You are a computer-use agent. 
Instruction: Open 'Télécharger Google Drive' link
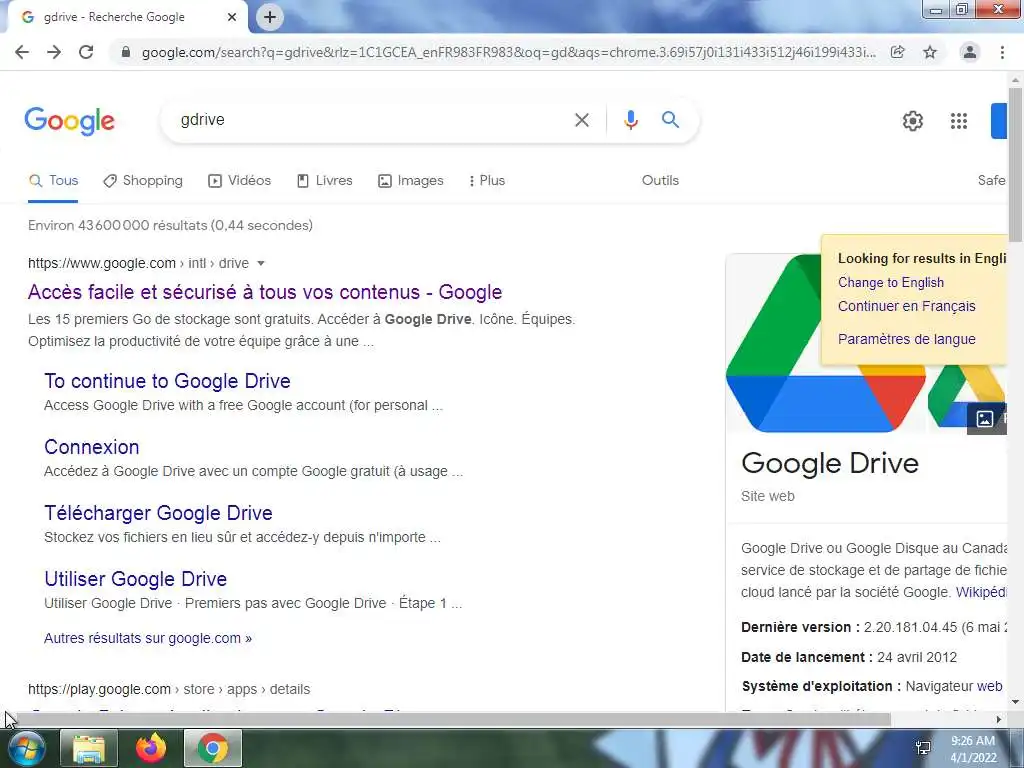pyautogui.click(x=158, y=513)
